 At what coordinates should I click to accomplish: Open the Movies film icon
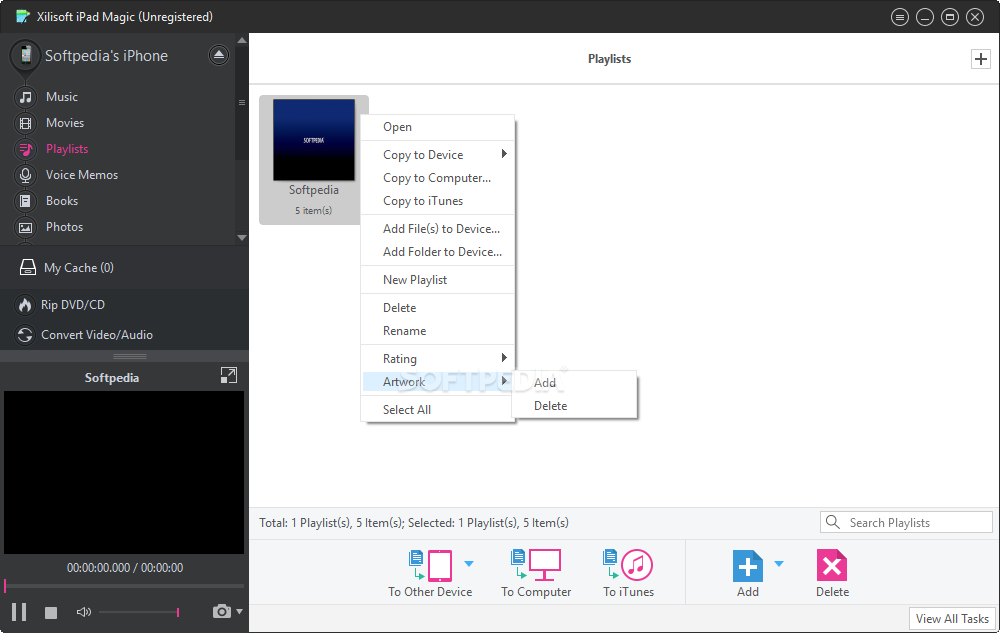(x=26, y=123)
